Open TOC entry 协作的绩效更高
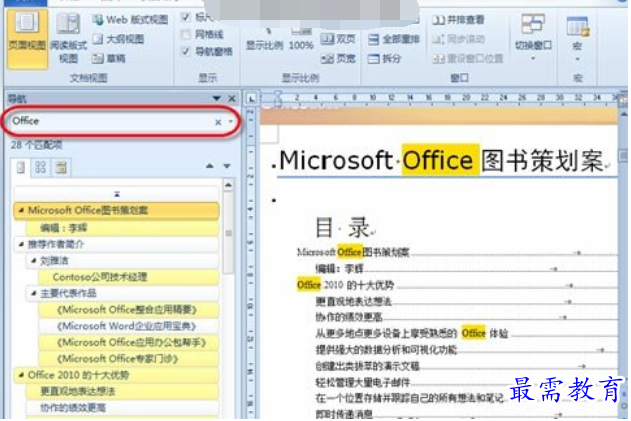The width and height of the screenshot is (631, 421). pyautogui.click(x=348, y=318)
